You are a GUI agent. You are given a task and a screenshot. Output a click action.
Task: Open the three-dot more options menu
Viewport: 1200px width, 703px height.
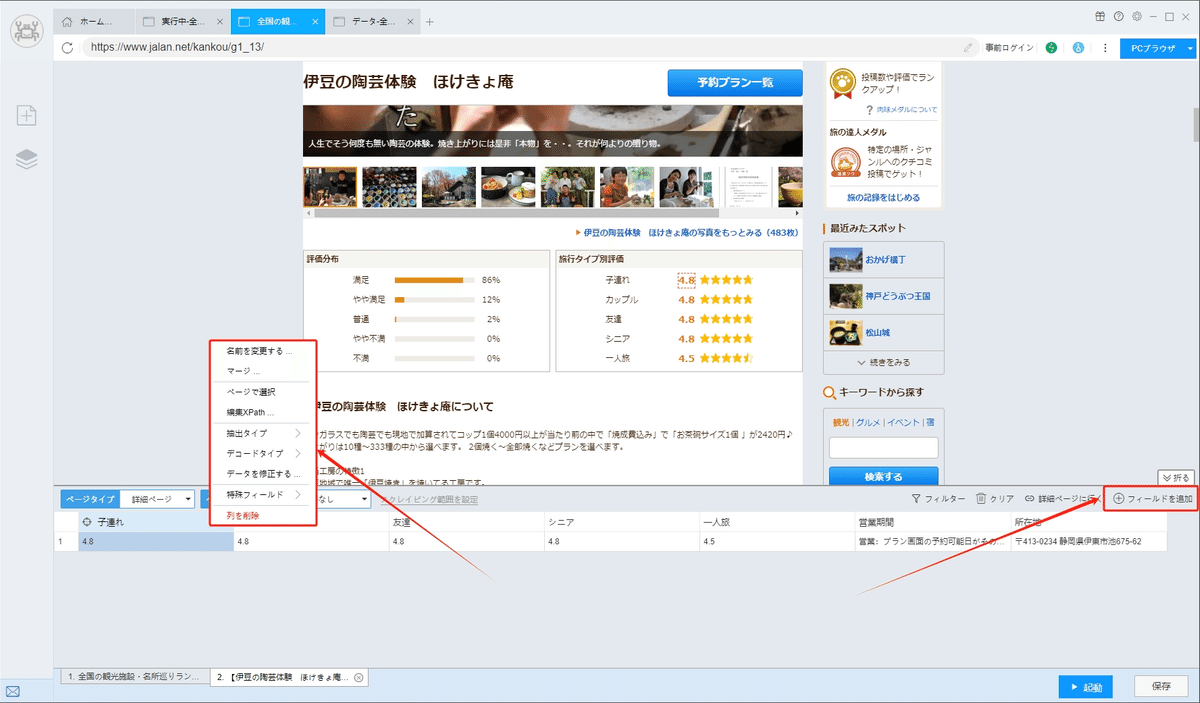(1105, 47)
